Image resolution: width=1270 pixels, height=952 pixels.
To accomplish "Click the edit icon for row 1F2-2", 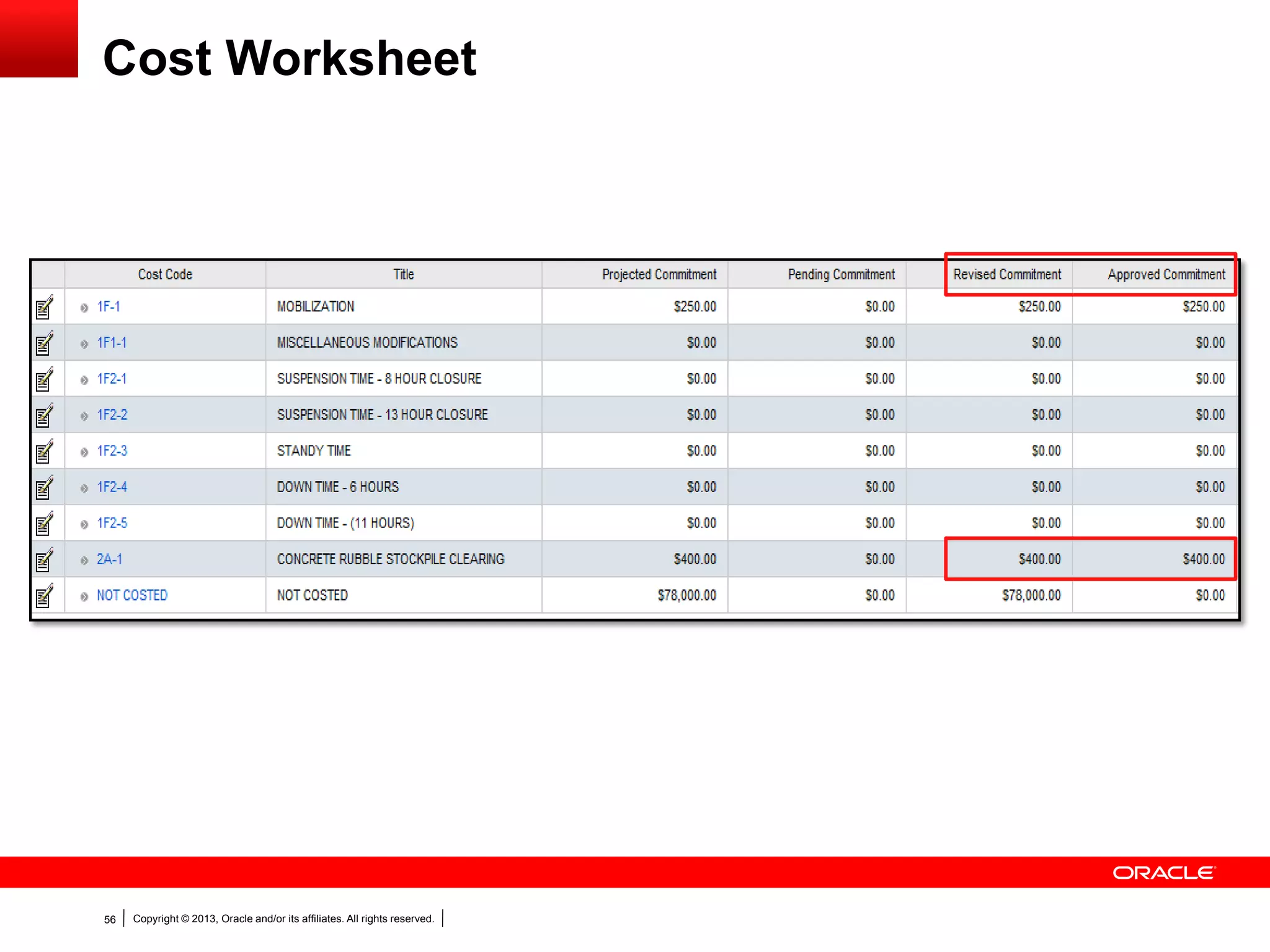I will click(45, 415).
